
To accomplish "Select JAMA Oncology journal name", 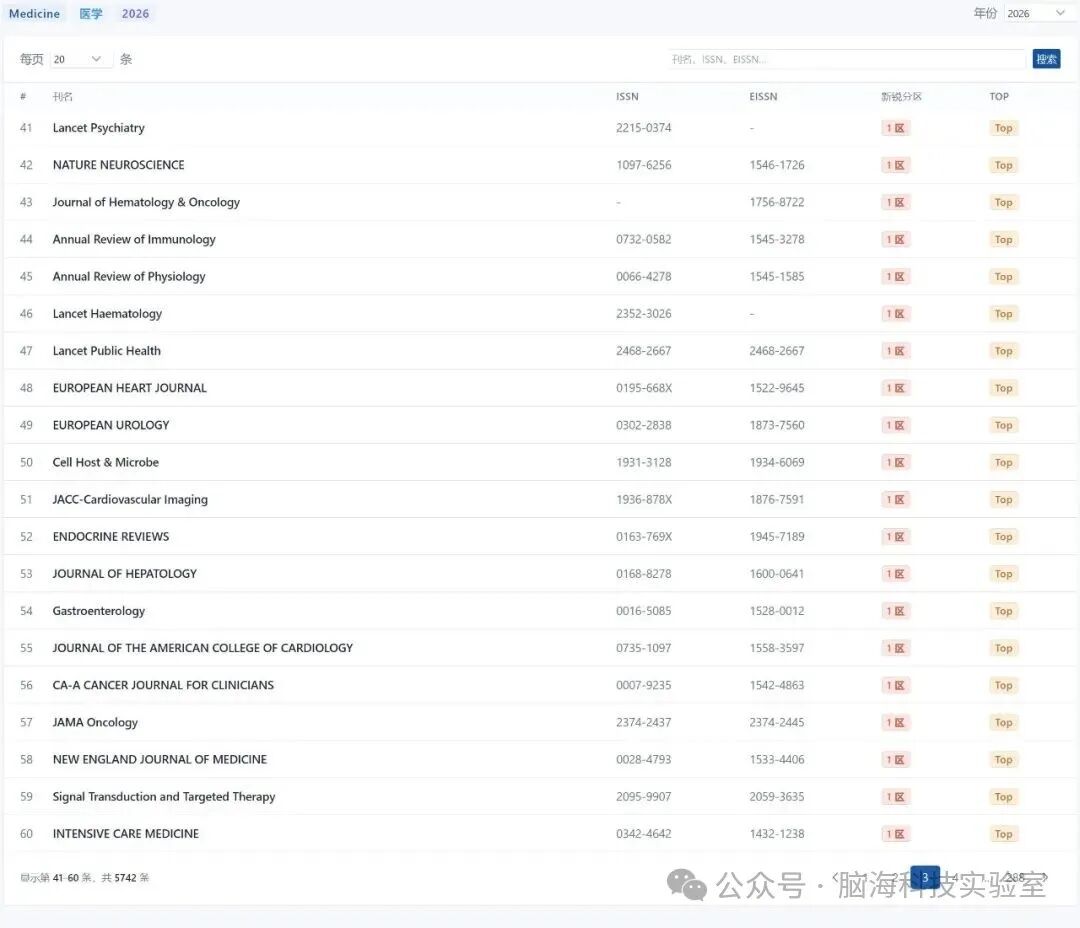I will click(x=95, y=723).
